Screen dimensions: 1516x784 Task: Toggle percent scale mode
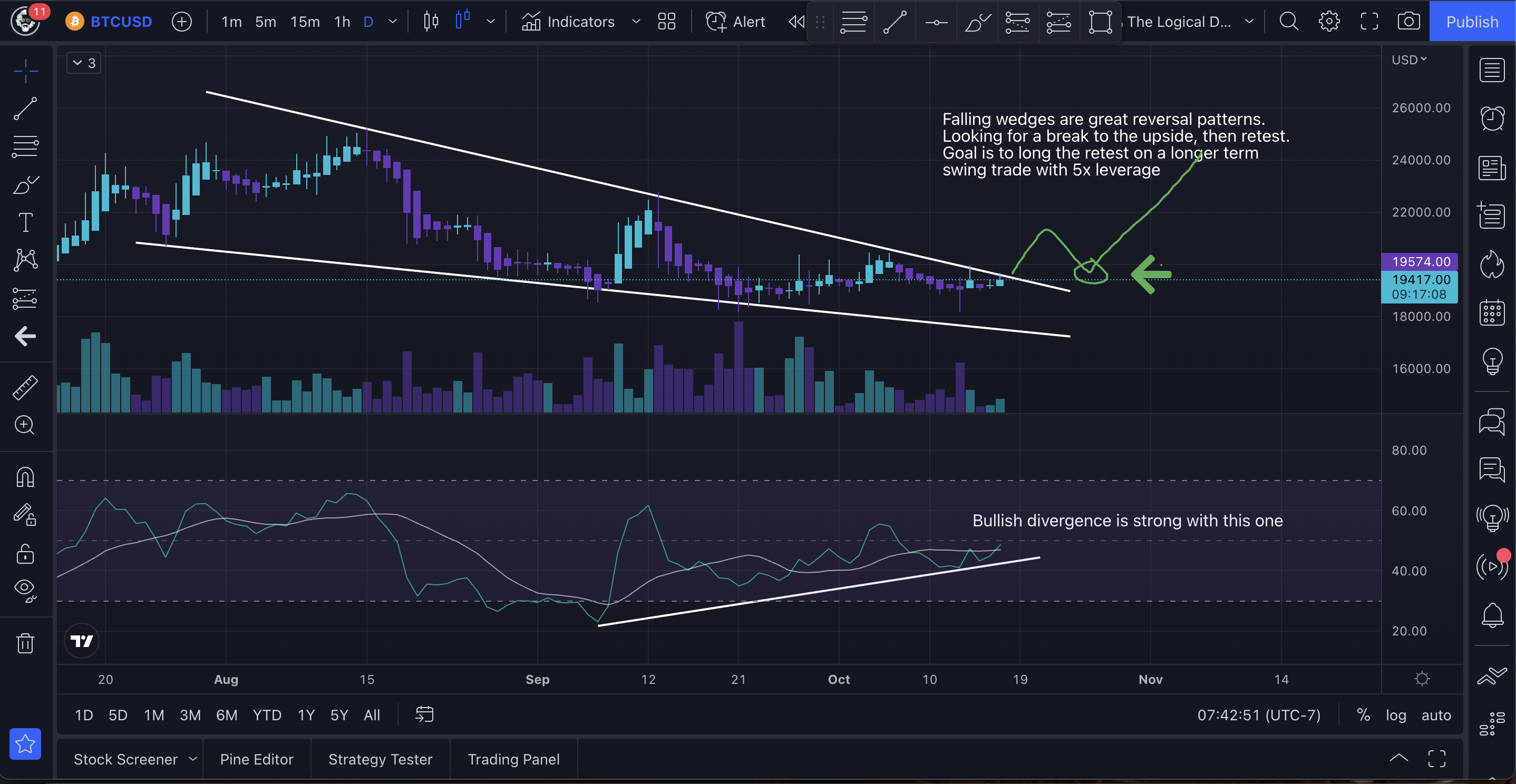pos(1363,714)
